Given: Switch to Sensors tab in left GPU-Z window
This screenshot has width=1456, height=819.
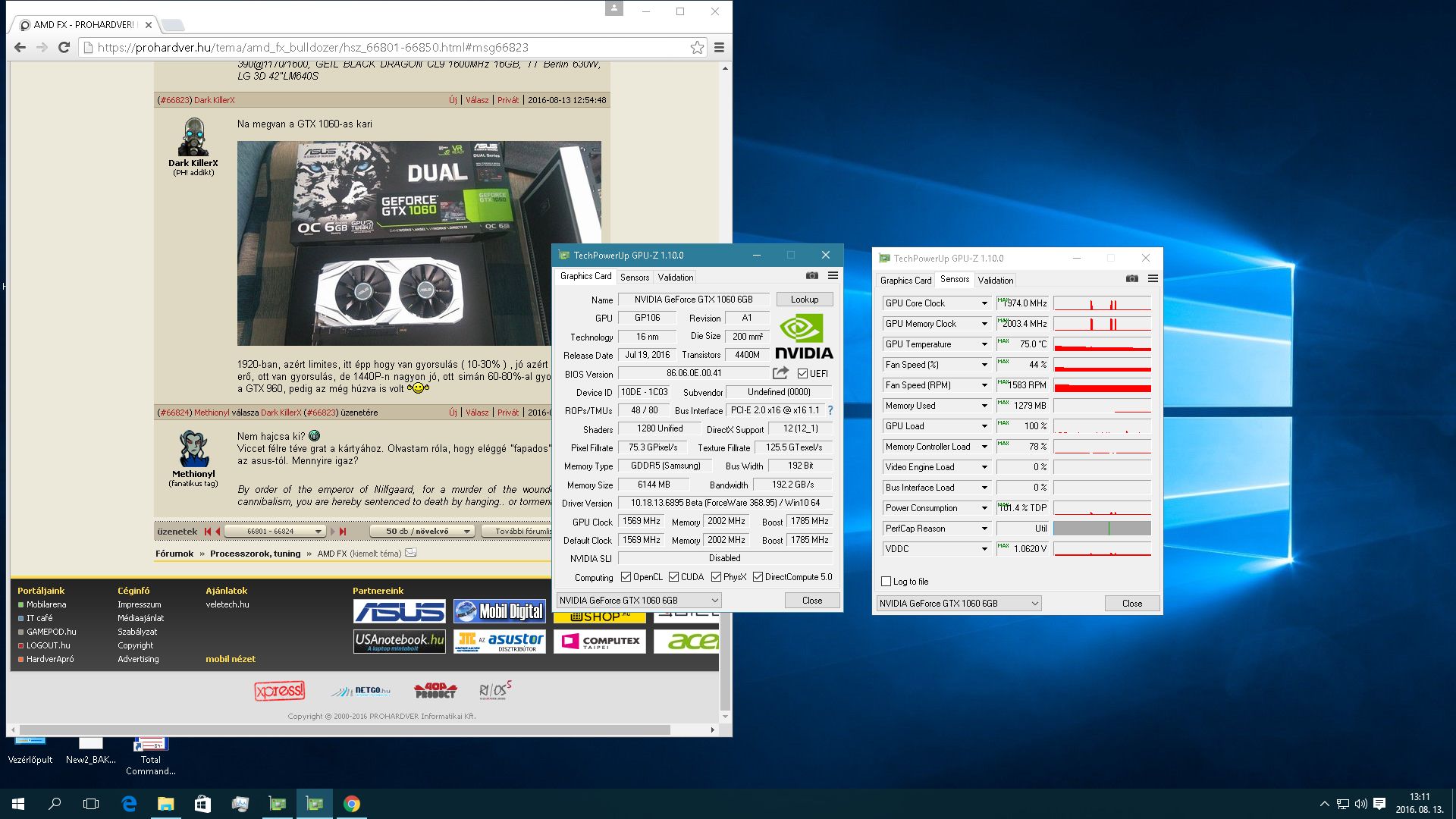Looking at the screenshot, I should [x=635, y=278].
